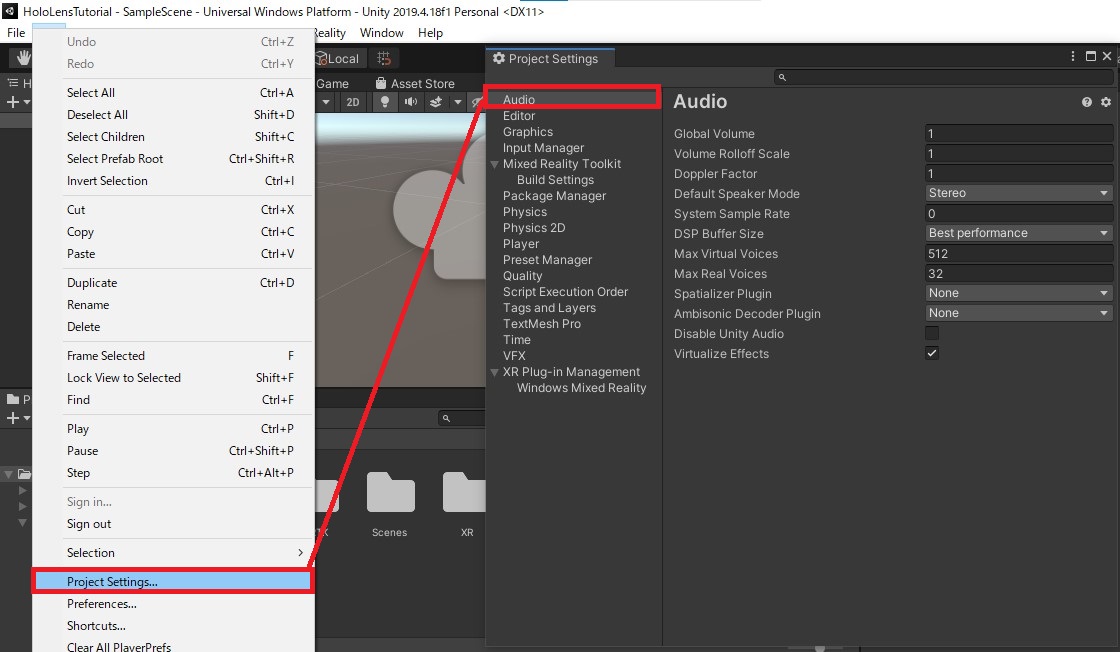Open the Ambisonic Decoder Plugin dropdown
This screenshot has width=1120, height=652.
[1019, 313]
